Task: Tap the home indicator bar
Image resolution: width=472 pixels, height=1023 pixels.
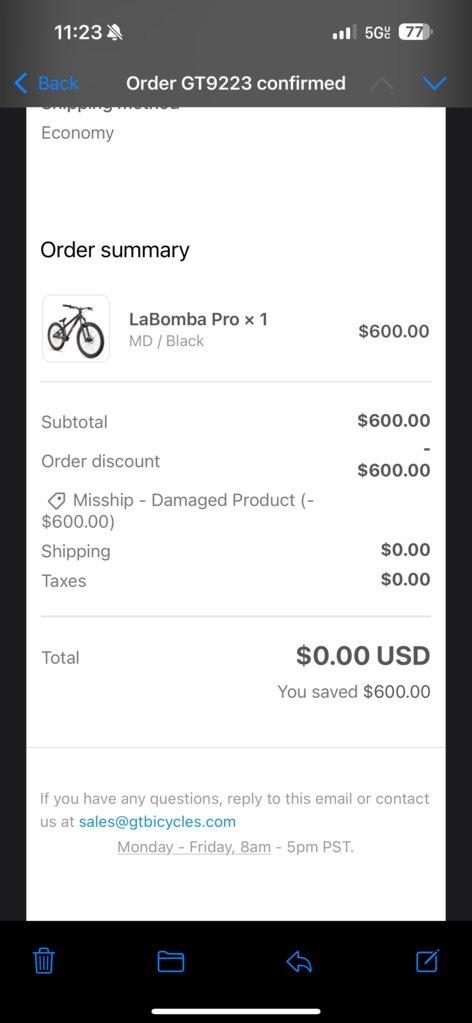Action: (236, 1011)
